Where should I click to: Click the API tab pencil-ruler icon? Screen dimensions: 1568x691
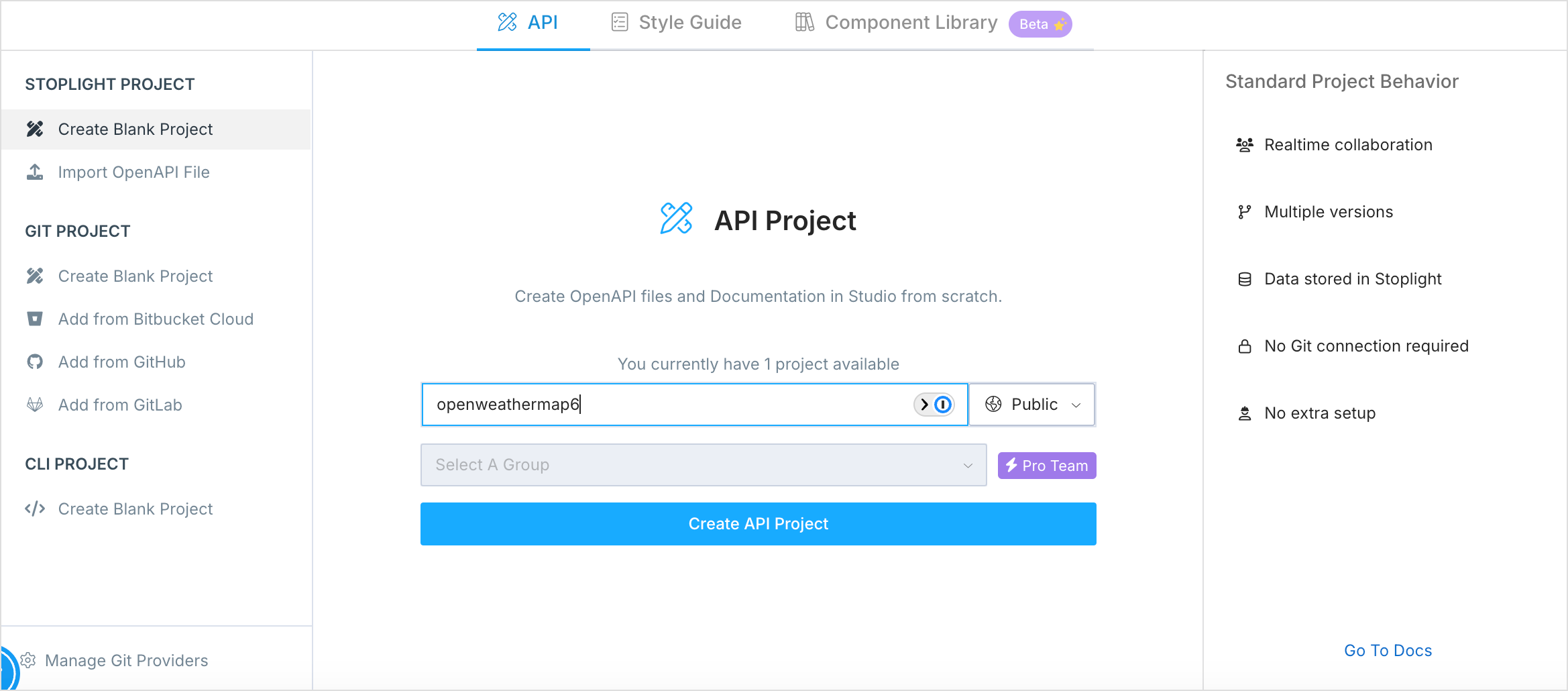[508, 22]
